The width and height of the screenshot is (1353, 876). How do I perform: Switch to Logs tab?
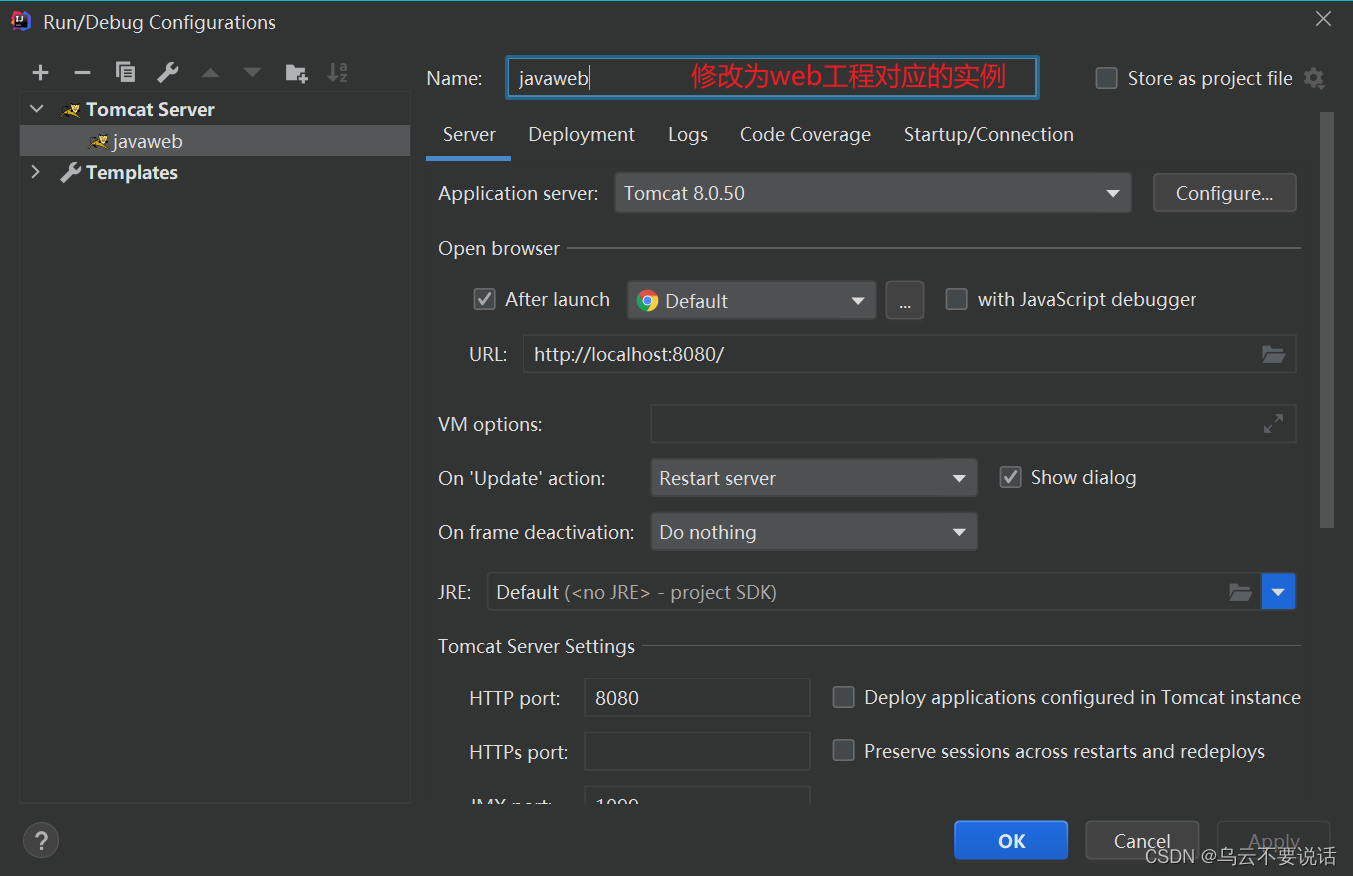pyautogui.click(x=688, y=135)
